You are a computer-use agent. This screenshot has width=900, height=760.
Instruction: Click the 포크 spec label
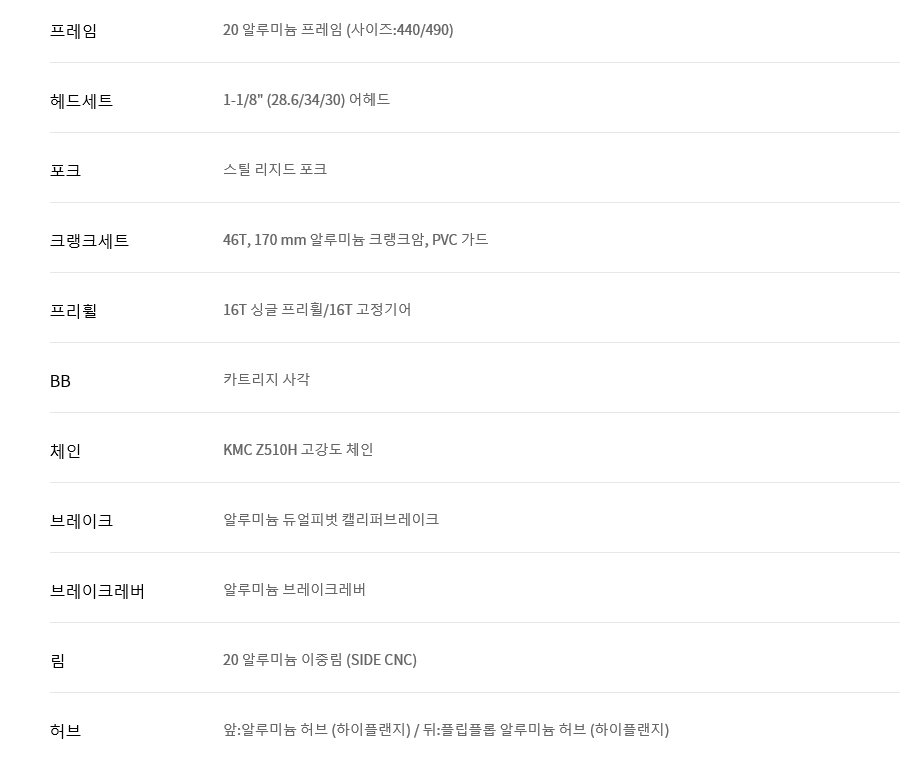[x=65, y=170]
